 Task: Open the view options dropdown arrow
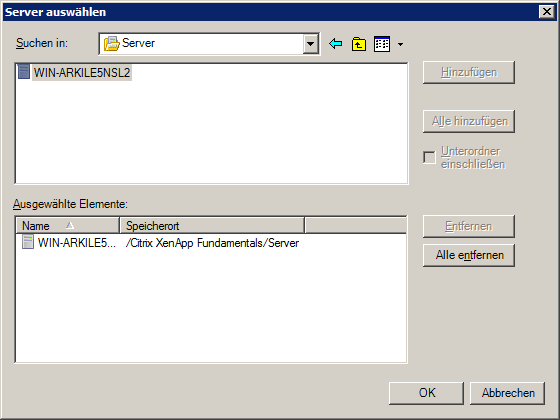pos(400,44)
